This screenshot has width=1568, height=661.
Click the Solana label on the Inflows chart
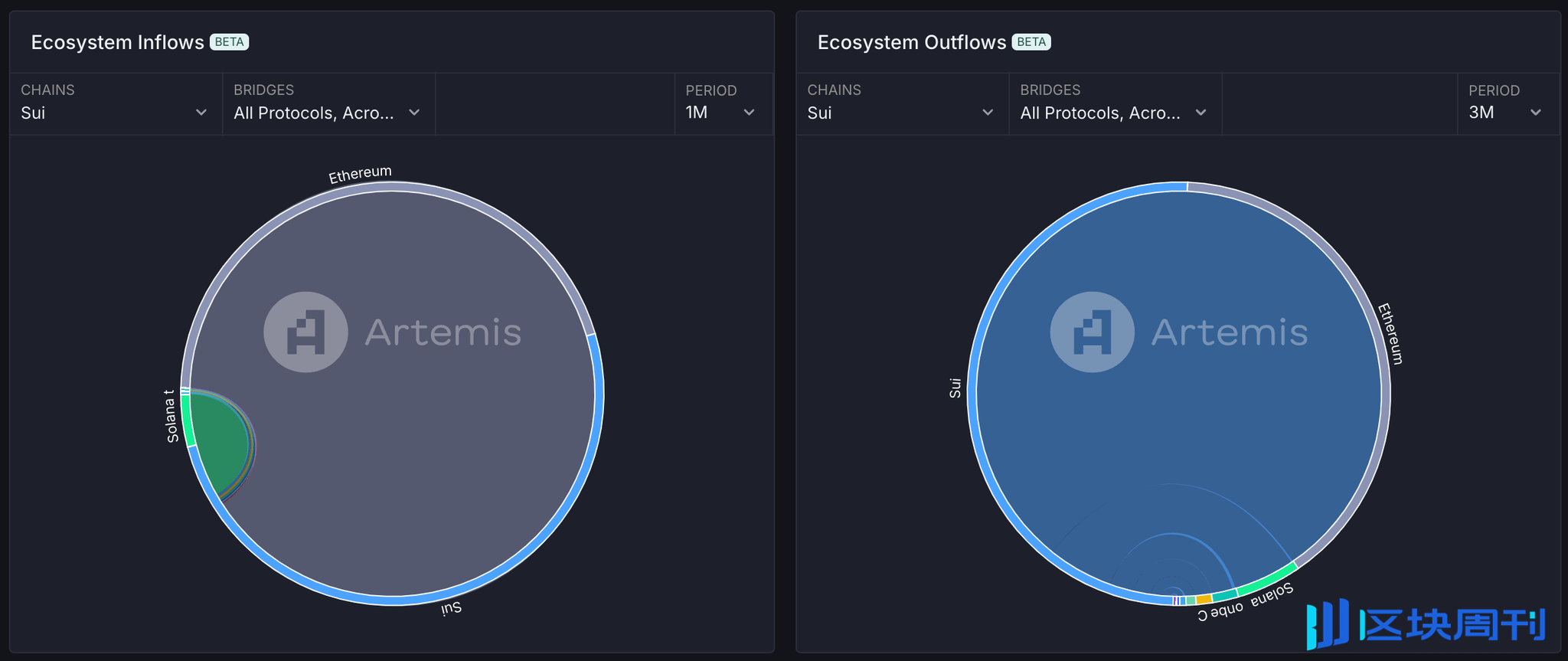coord(171,422)
